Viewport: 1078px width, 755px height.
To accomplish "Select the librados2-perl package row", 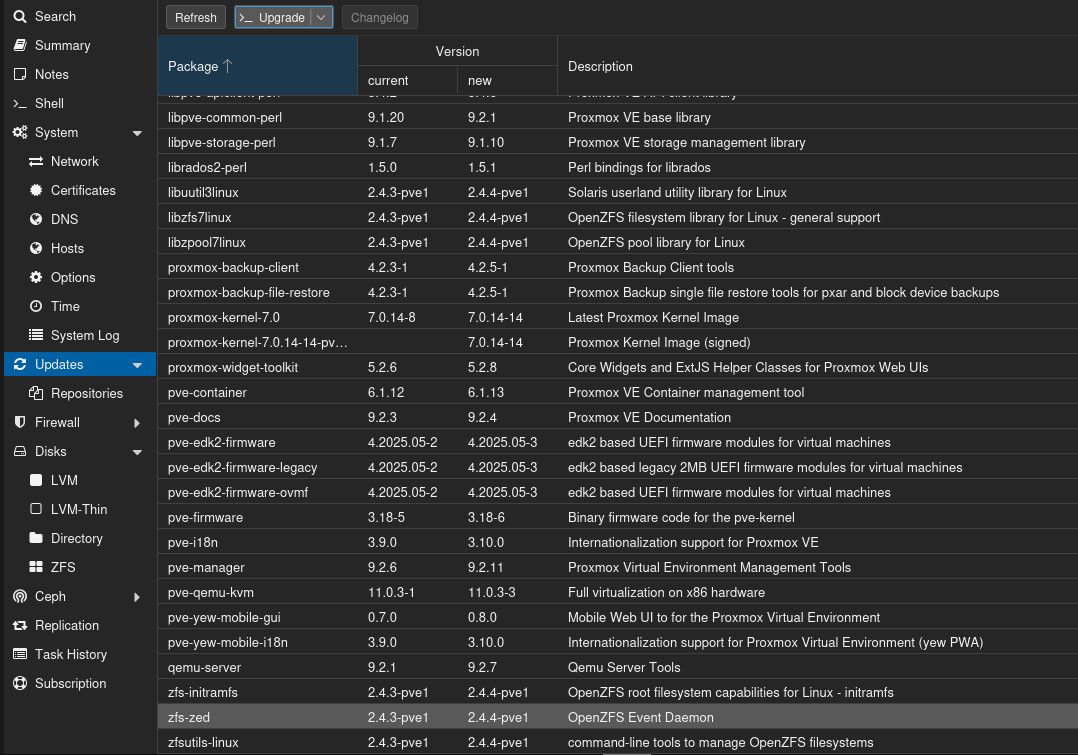I will [x=617, y=167].
